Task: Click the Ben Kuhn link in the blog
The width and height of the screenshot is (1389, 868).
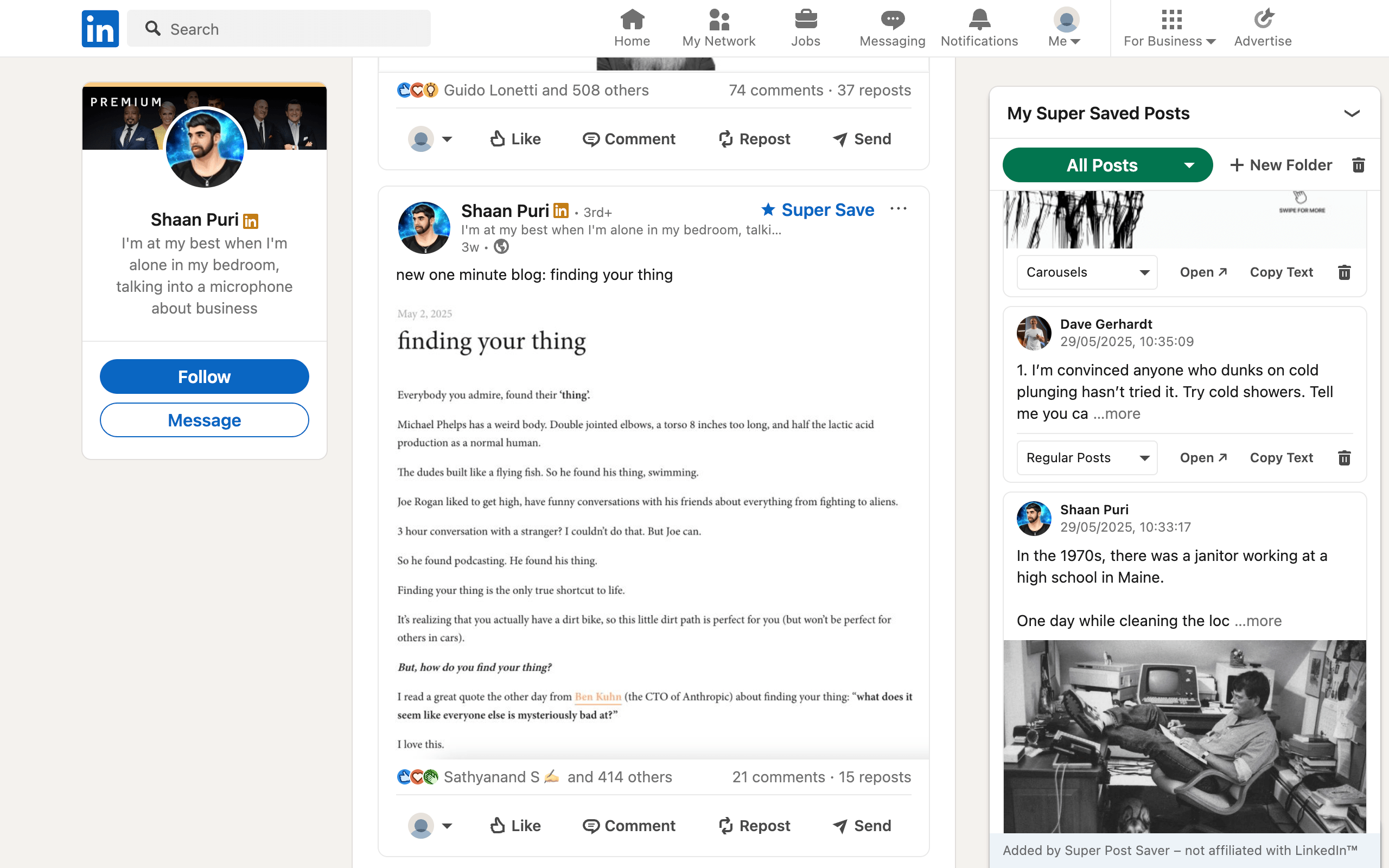Action: (597, 697)
